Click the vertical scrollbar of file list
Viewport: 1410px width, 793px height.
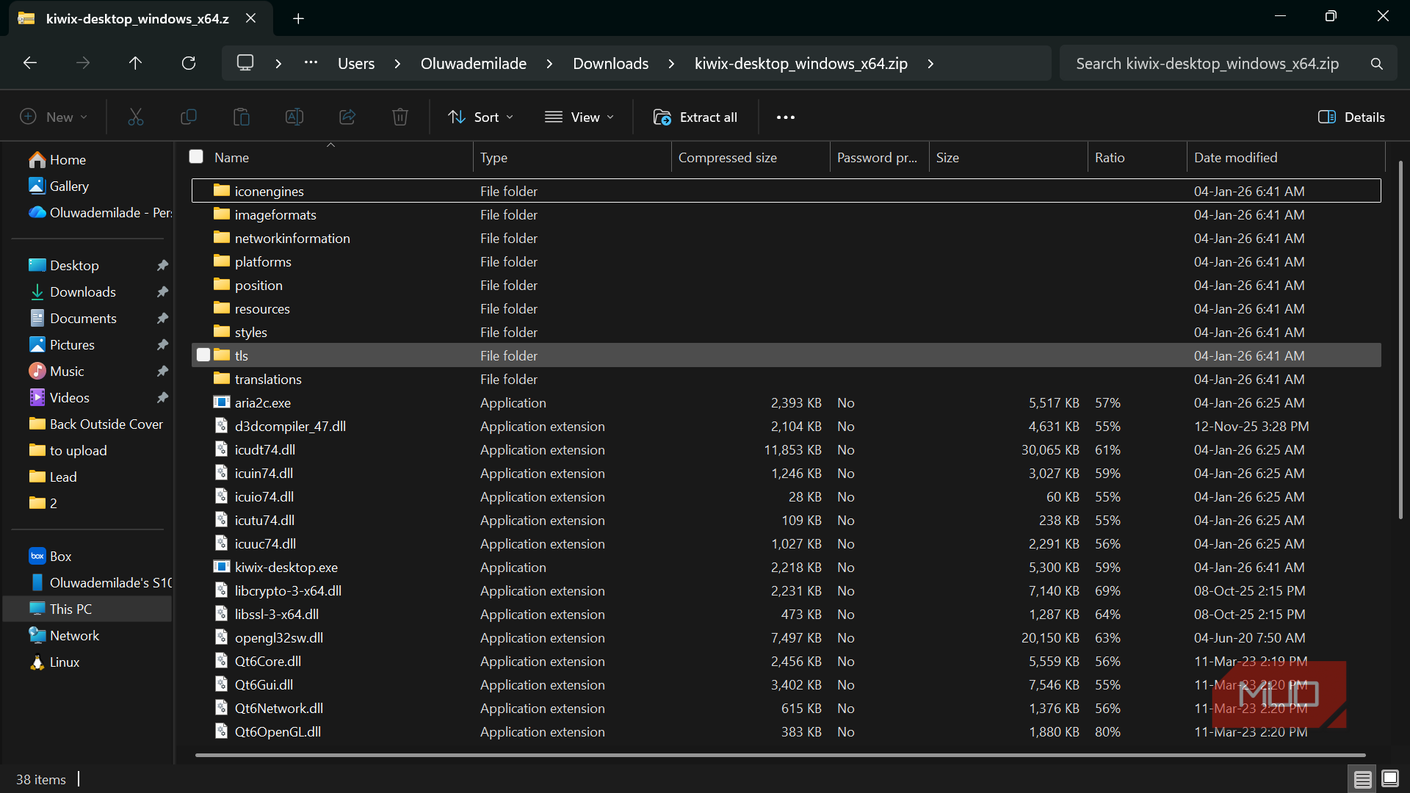click(x=1399, y=340)
